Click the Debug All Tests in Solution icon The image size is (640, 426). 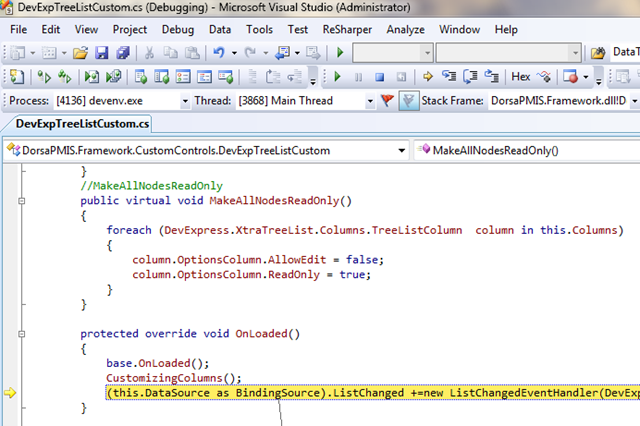coord(113,77)
